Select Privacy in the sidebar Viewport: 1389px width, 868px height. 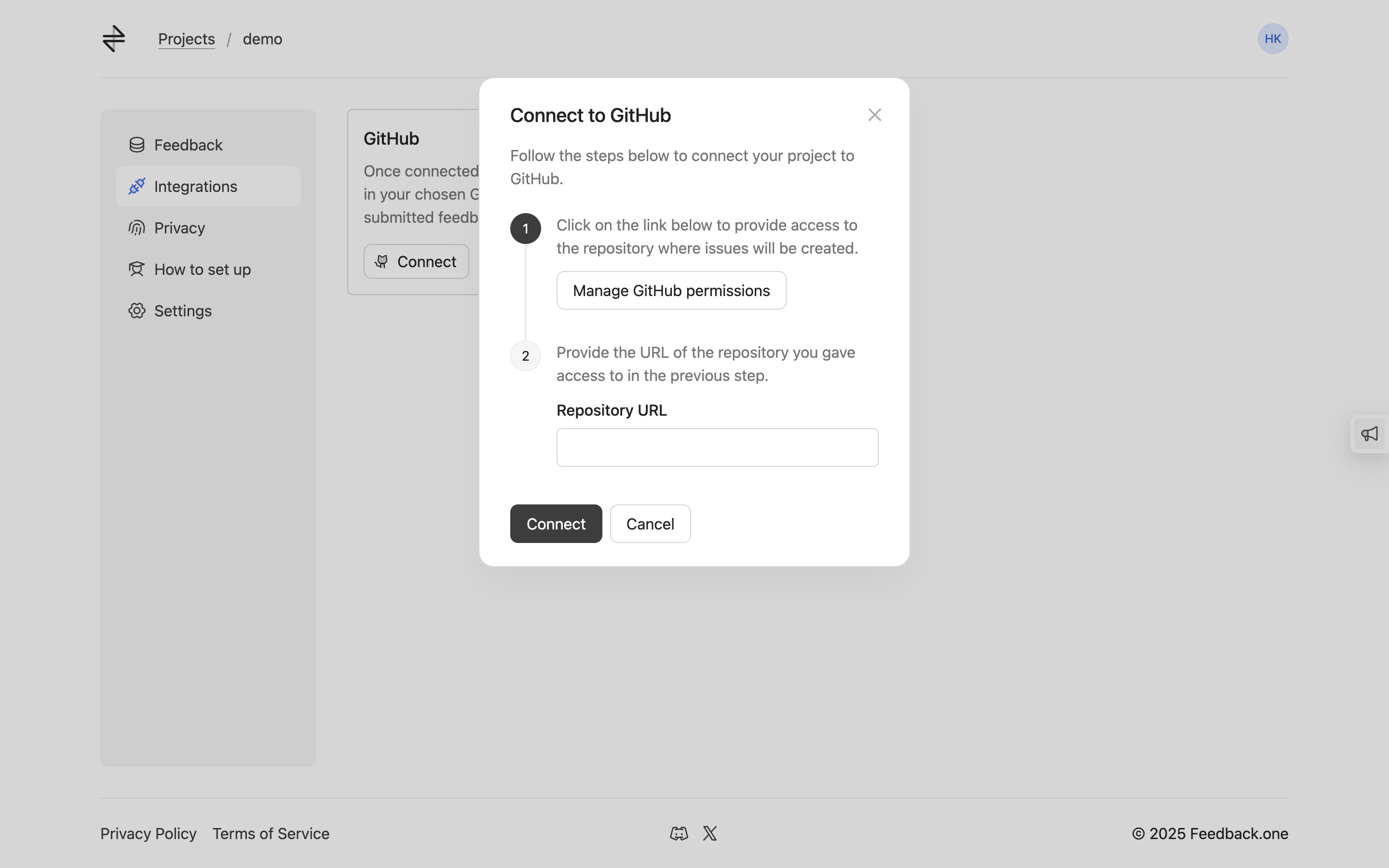pyautogui.click(x=179, y=228)
